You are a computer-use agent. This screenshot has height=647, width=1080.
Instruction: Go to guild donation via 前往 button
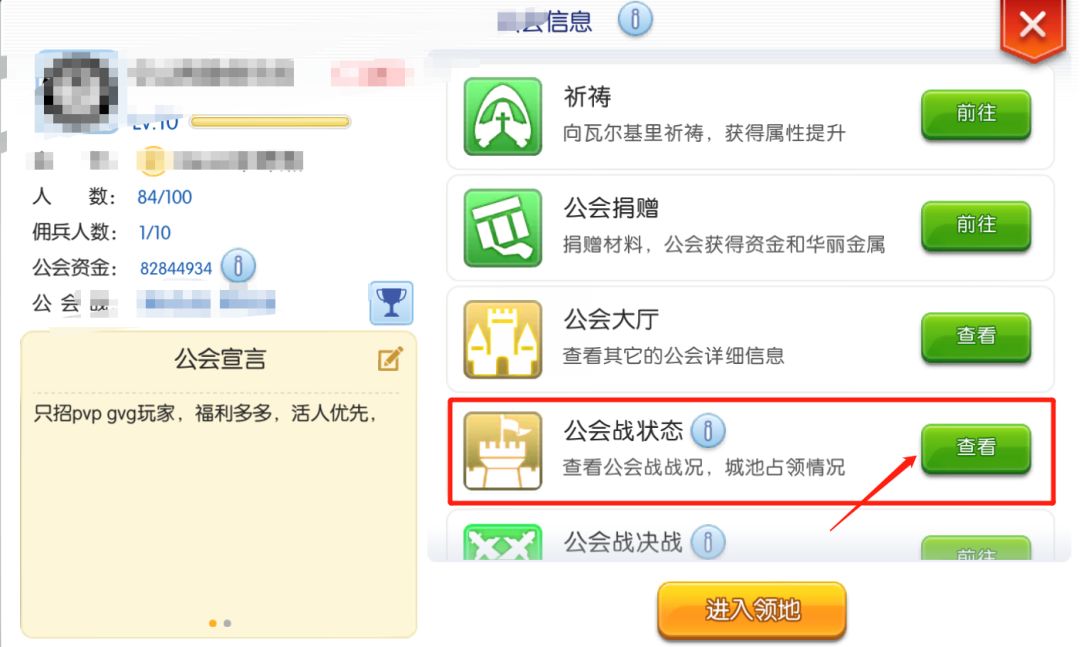[x=976, y=225]
